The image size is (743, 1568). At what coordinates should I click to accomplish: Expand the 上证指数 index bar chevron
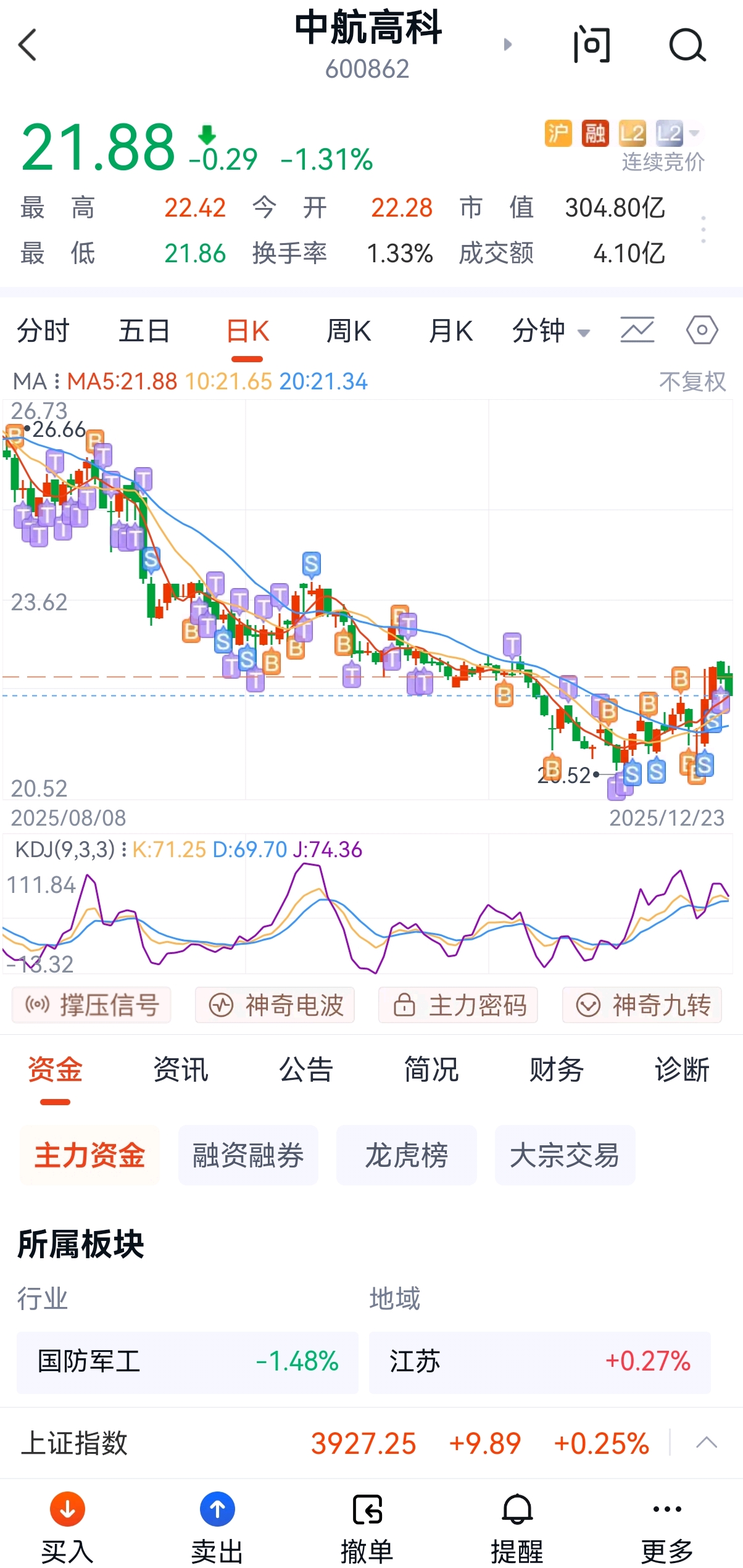click(707, 1443)
